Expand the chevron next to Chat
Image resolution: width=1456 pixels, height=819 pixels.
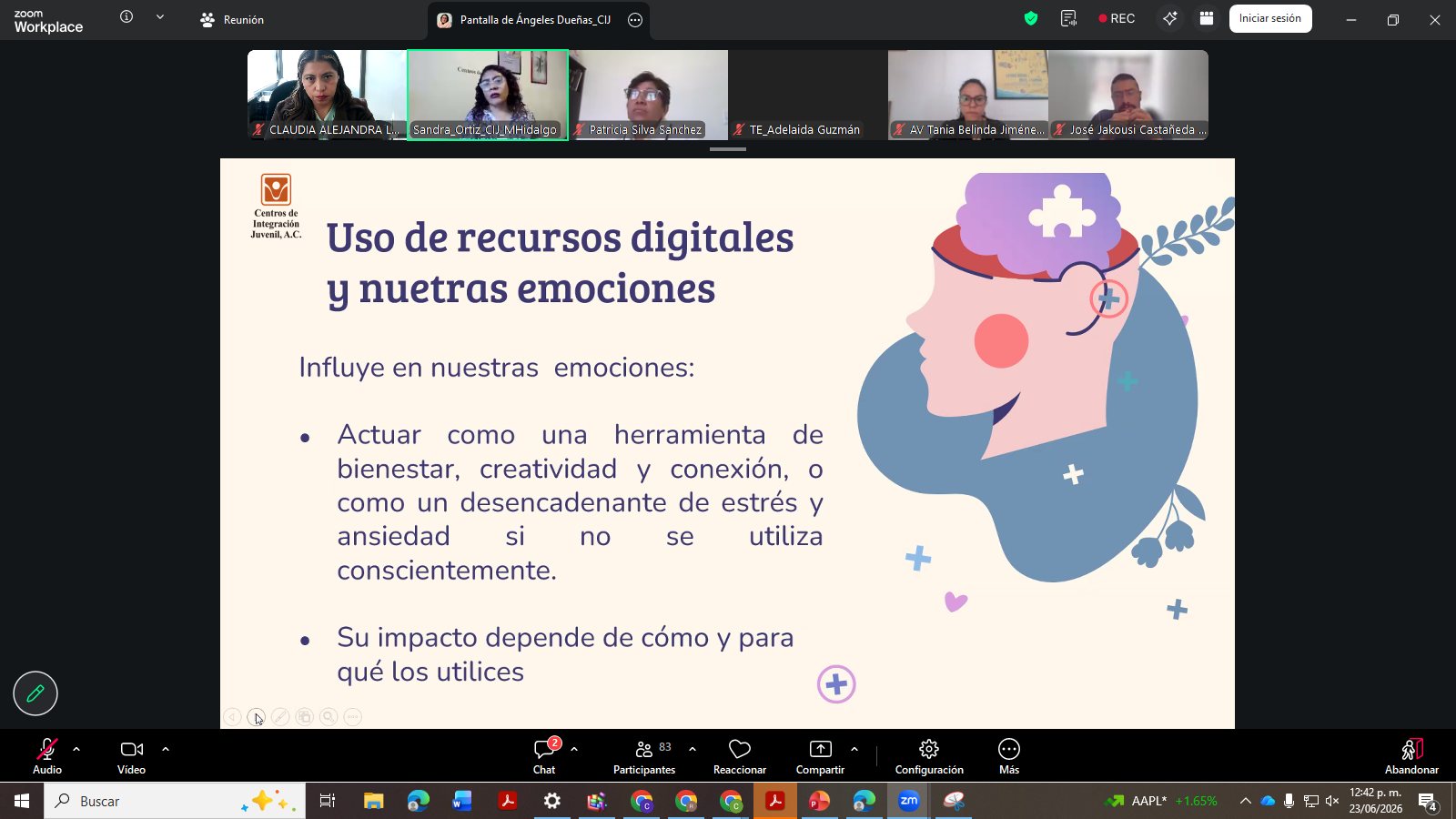574,749
